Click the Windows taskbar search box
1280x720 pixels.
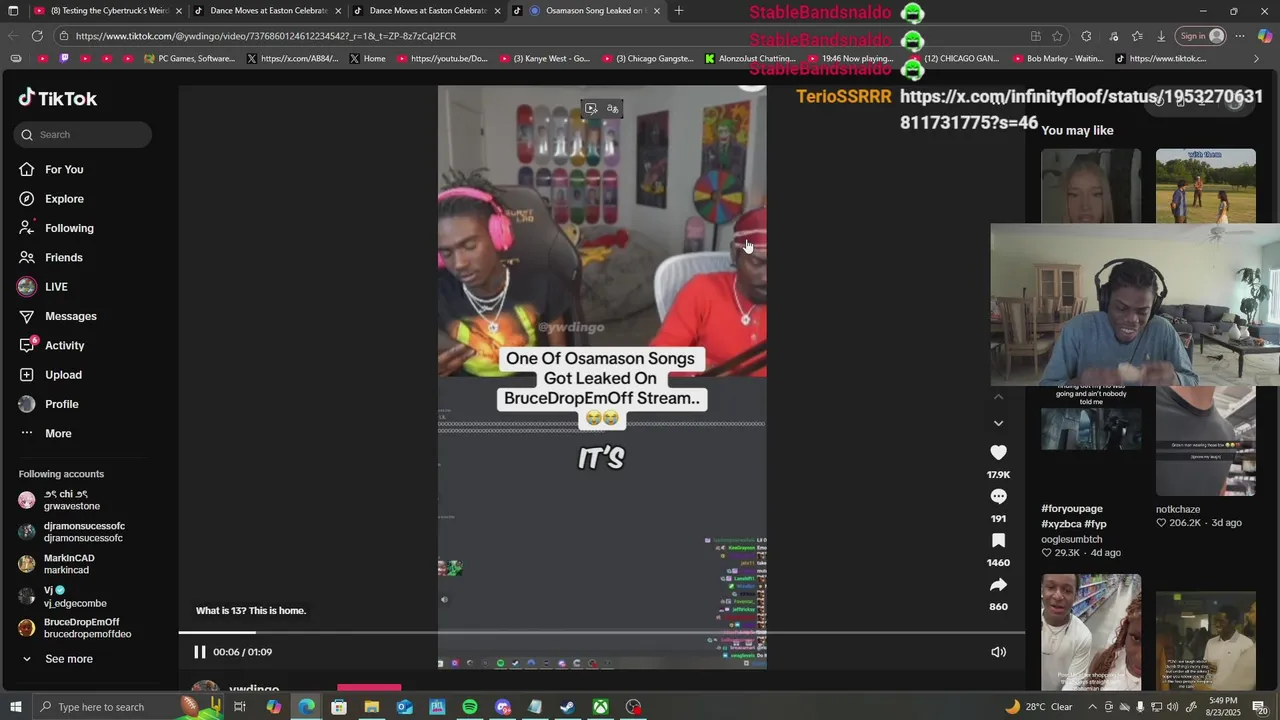point(128,707)
